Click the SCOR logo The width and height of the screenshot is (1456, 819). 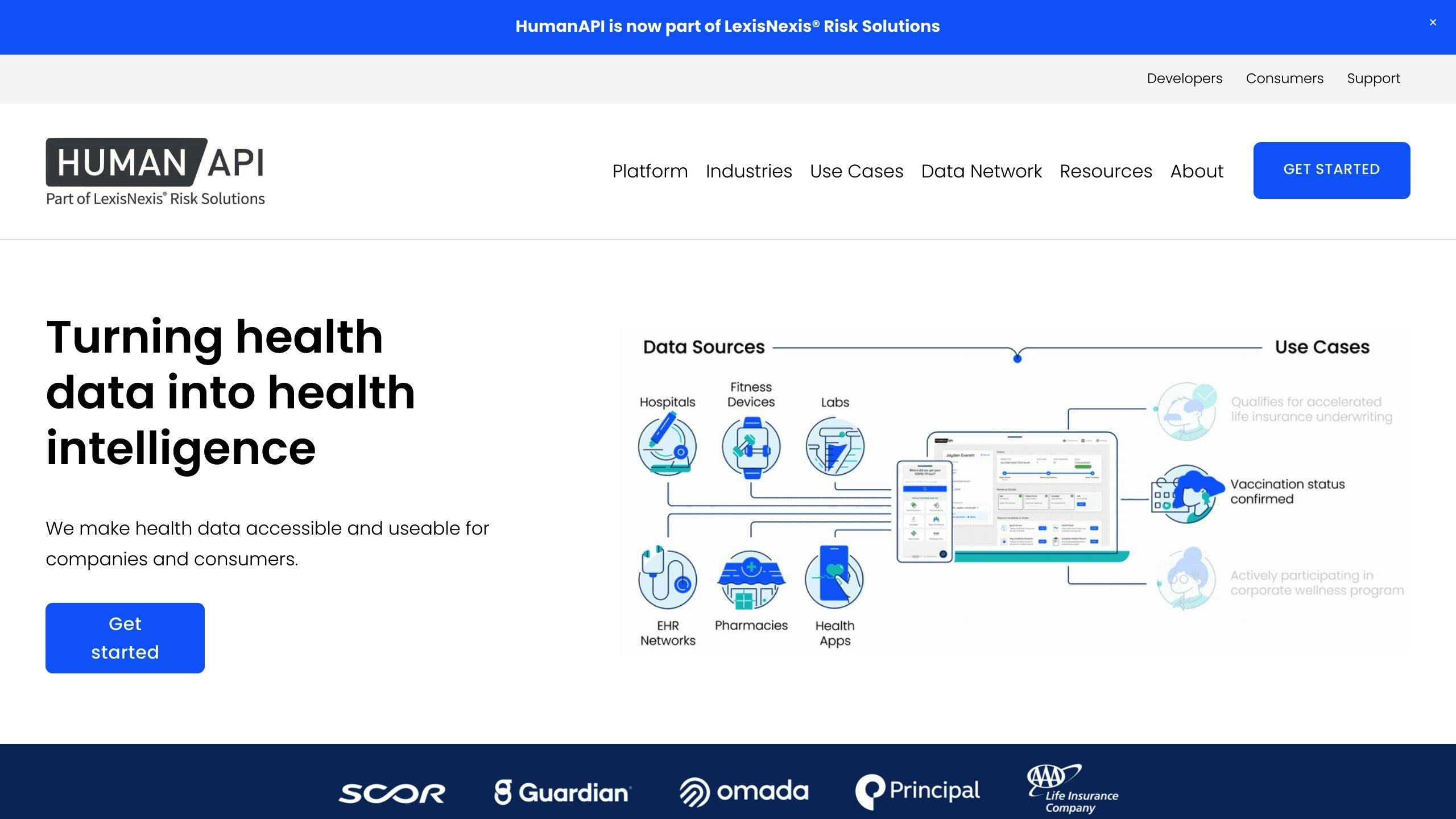click(392, 793)
